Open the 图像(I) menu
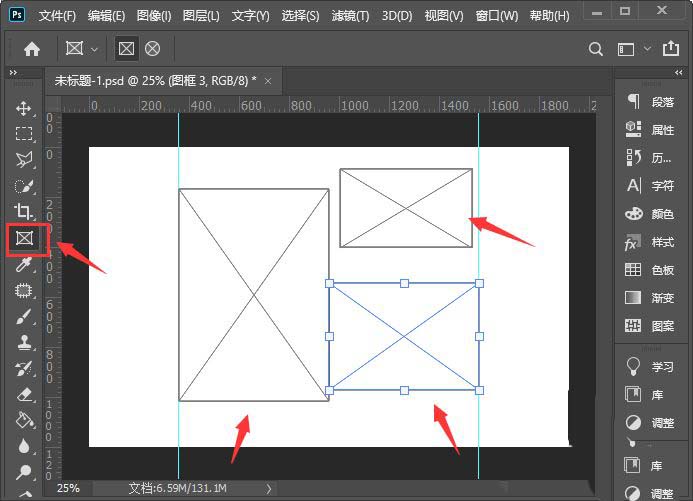Screen dimensions: 693x501 tap(154, 16)
